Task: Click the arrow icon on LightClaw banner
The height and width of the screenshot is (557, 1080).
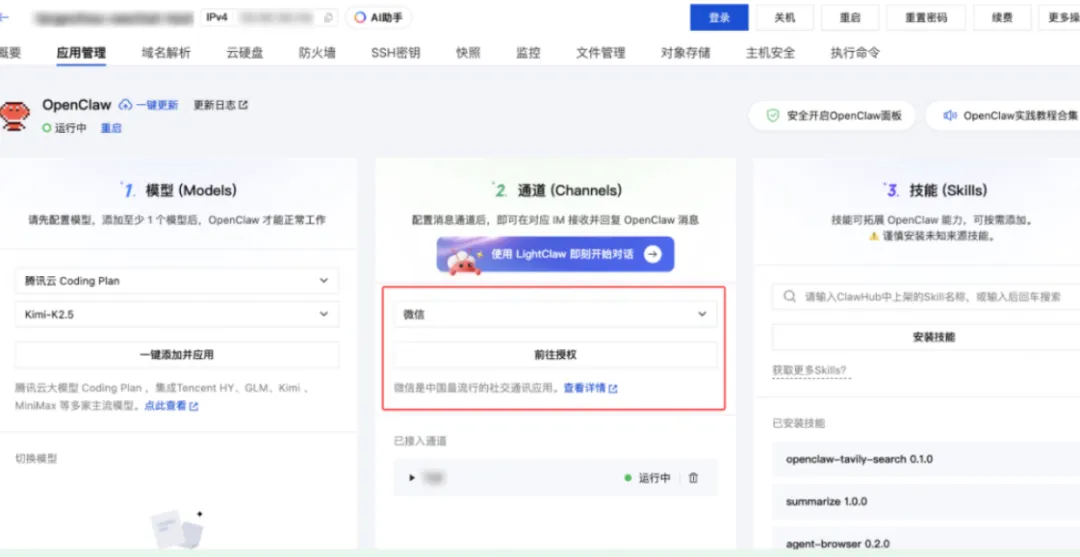Action: (652, 255)
